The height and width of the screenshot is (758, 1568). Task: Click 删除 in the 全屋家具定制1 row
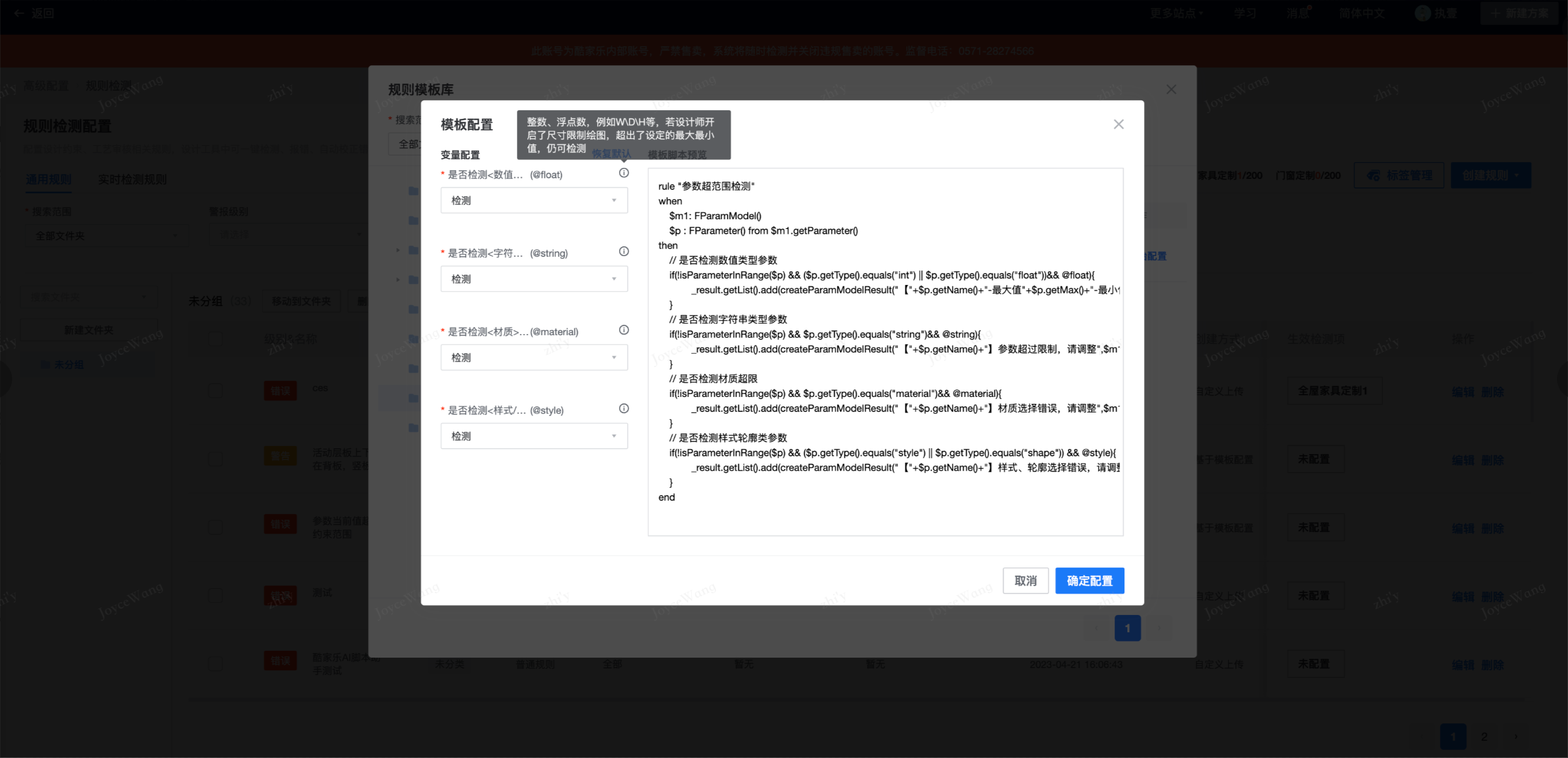coord(1492,392)
